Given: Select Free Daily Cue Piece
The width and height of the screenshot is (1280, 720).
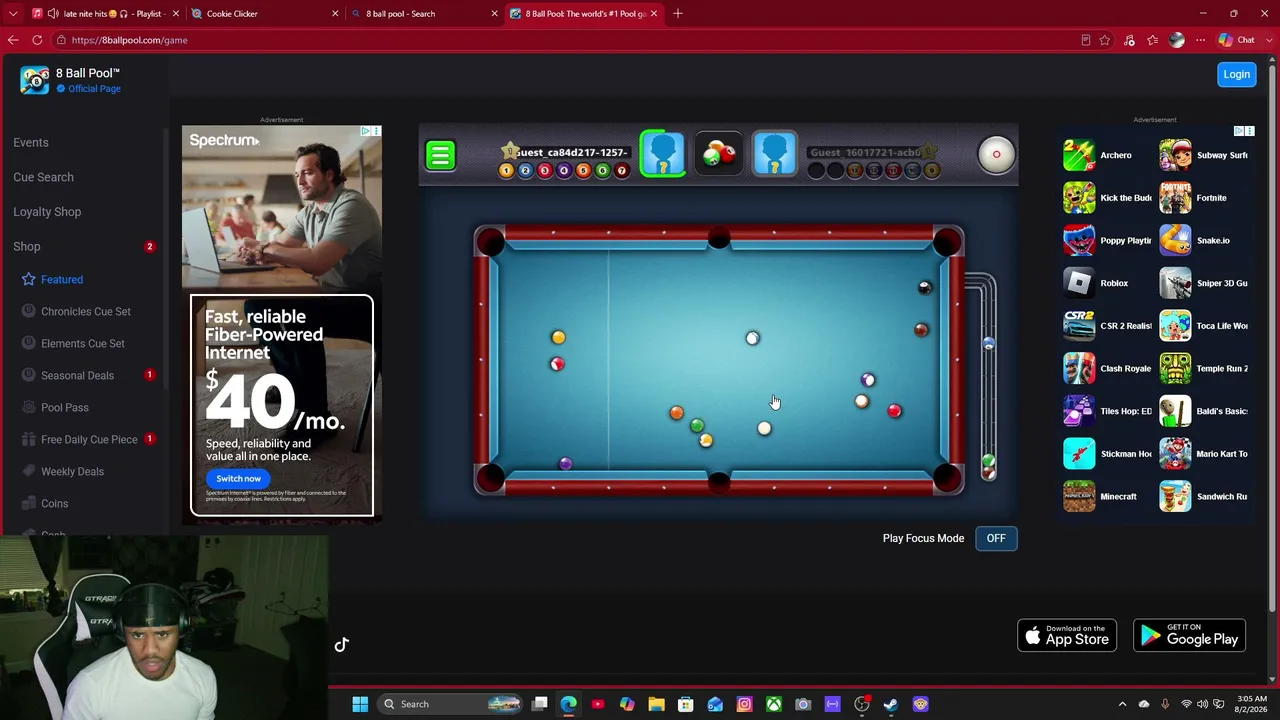Looking at the screenshot, I should point(89,439).
